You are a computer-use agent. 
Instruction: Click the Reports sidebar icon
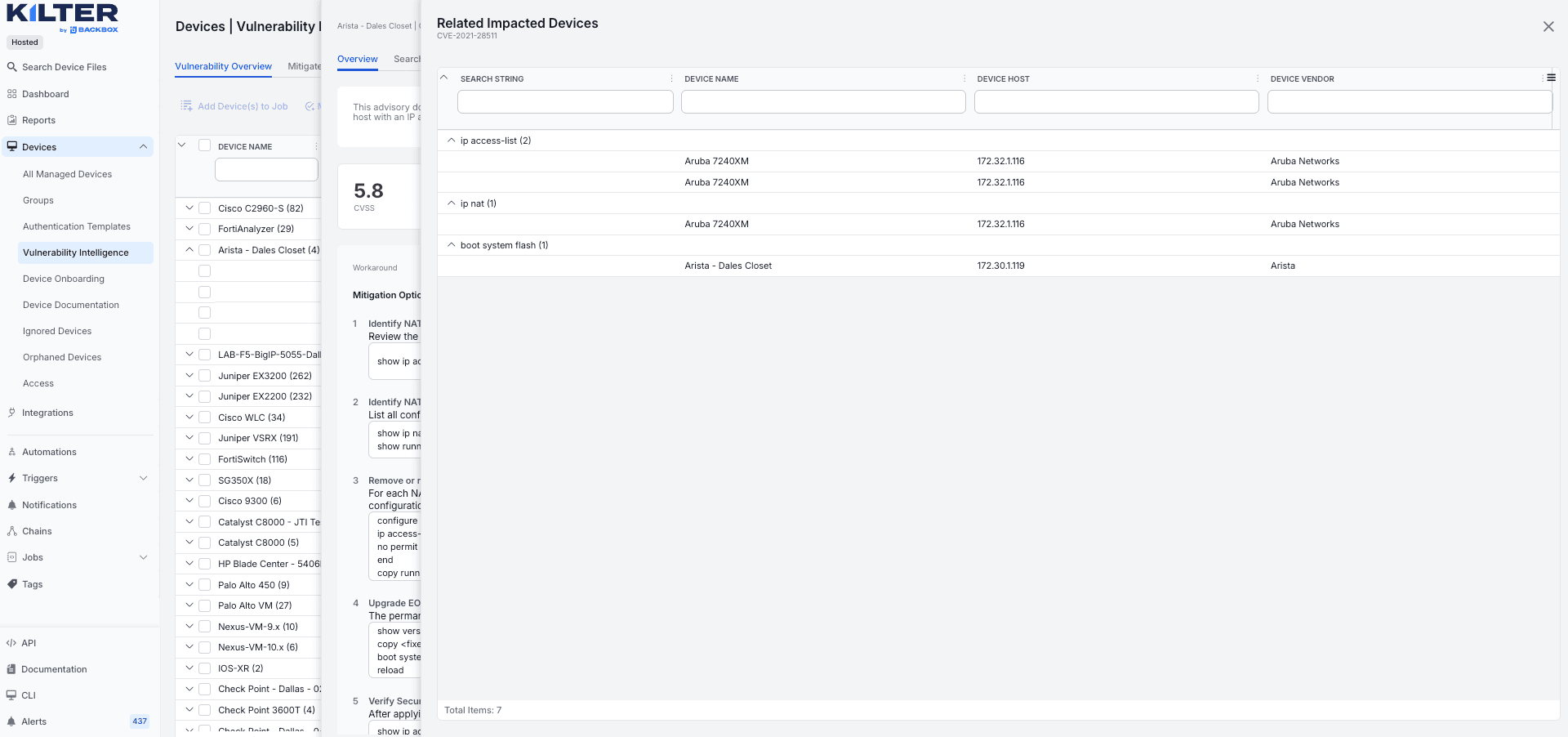[x=11, y=120]
